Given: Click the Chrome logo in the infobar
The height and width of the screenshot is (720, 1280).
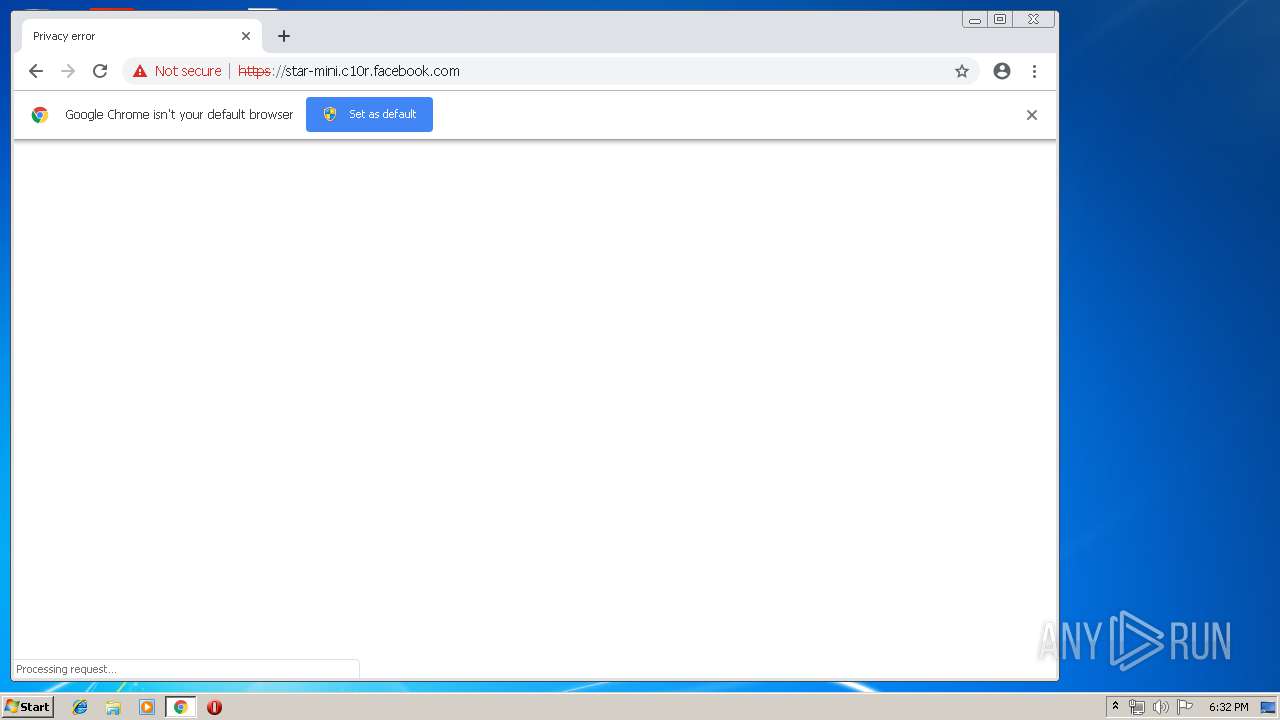Looking at the screenshot, I should 40,115.
